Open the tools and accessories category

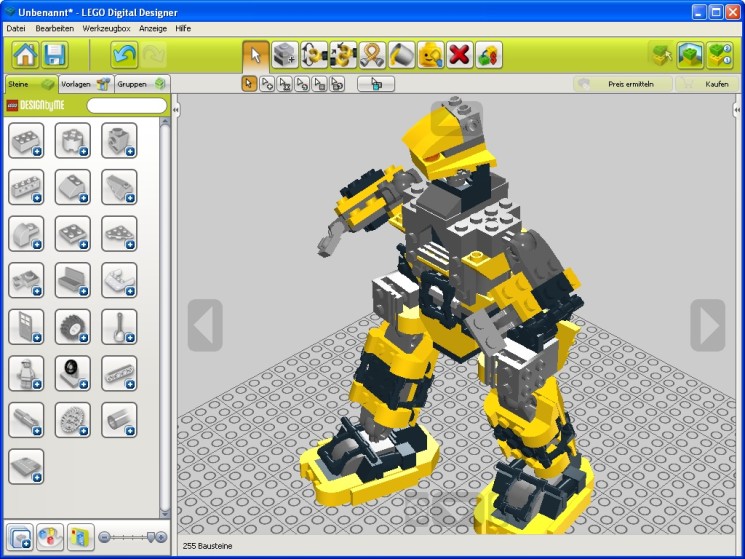click(119, 327)
